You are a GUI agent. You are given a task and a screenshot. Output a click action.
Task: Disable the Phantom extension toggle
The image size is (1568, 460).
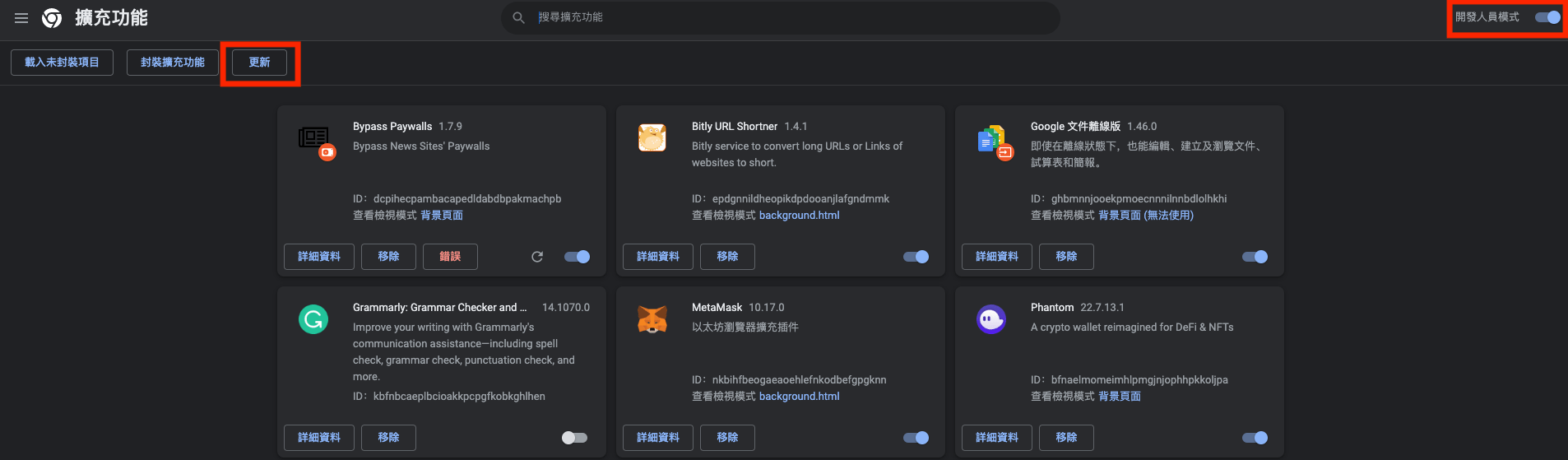pyautogui.click(x=1255, y=438)
